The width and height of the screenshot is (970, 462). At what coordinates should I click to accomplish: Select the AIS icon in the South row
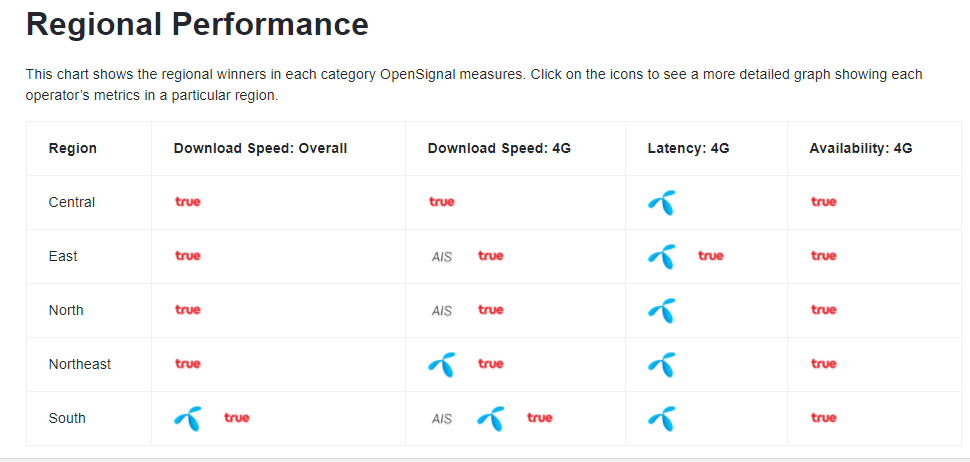pos(442,419)
